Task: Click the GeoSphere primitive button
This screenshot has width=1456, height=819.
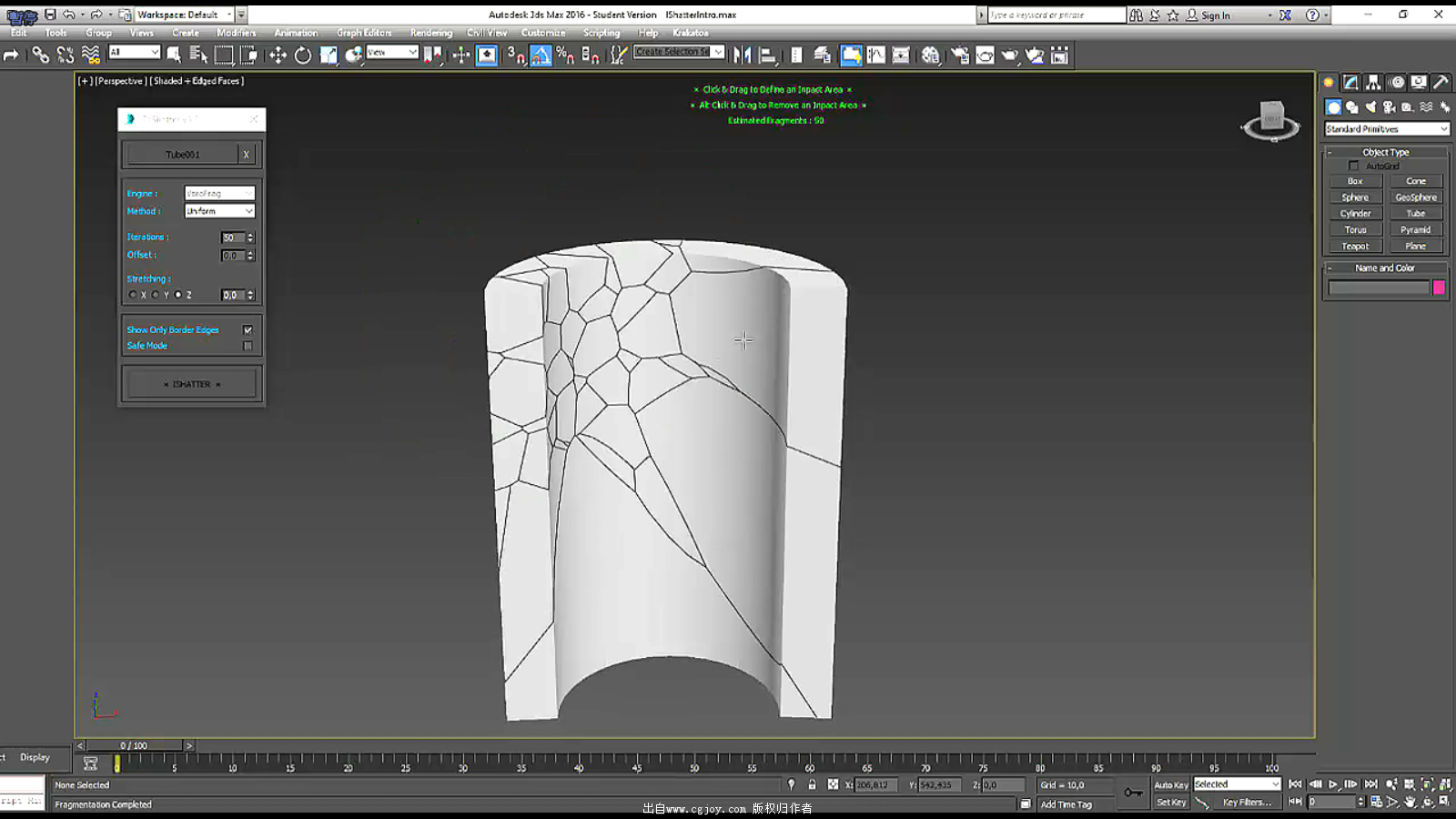Action: [1416, 197]
